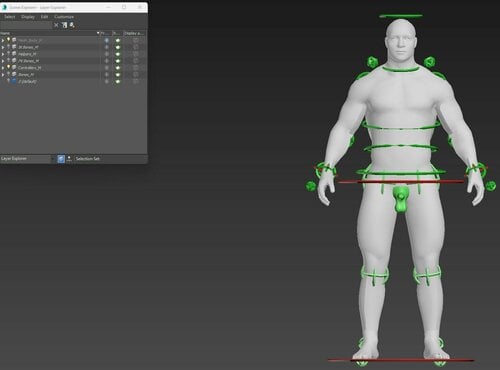Click the layer icon of IK Bones_H
500x370 pixels.
(14, 47)
